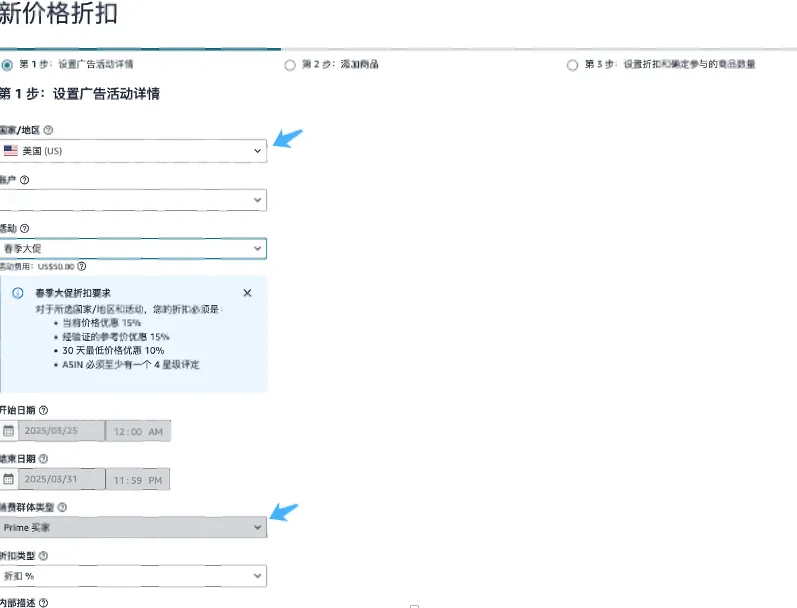
Task: Open the 折扣 % discount type dropdown
Action: (133, 576)
